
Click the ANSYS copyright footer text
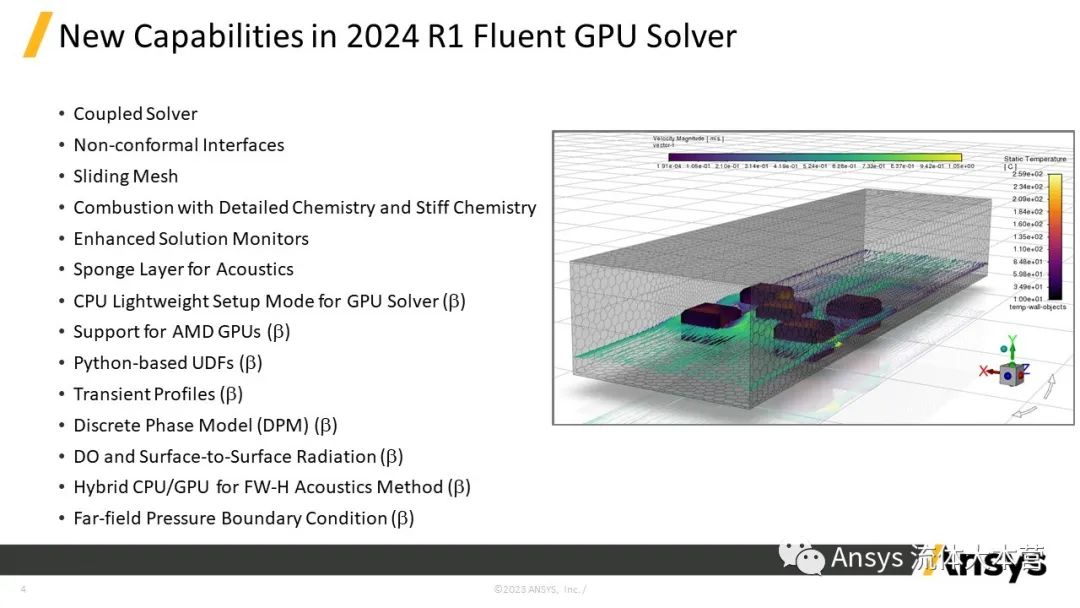(540, 589)
